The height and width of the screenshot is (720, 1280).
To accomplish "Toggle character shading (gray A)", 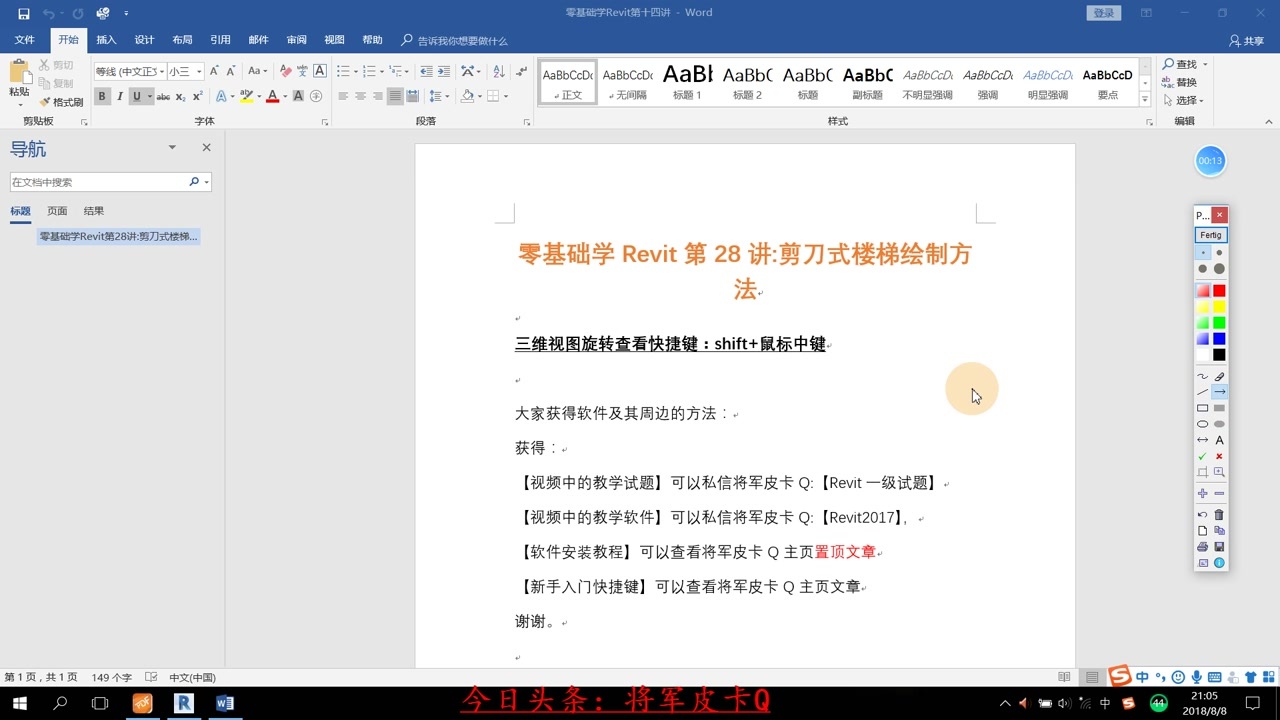I will click(299, 97).
